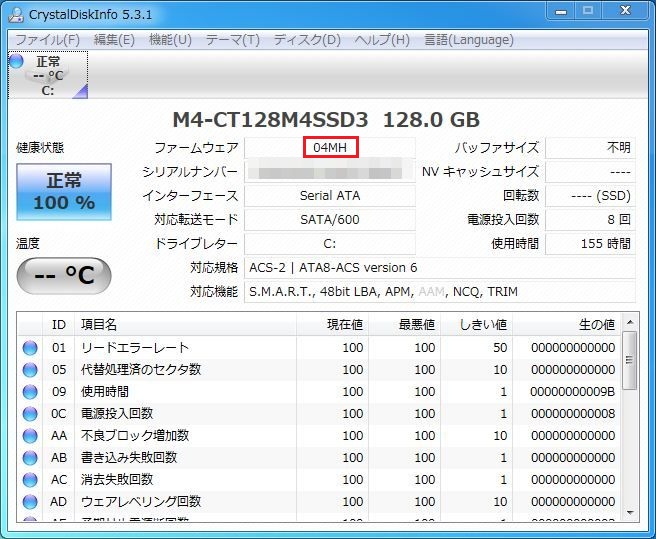Click status orb for 代替処理済のセクタ数 row
Viewport: 656px width, 539px height.
click(x=30, y=370)
